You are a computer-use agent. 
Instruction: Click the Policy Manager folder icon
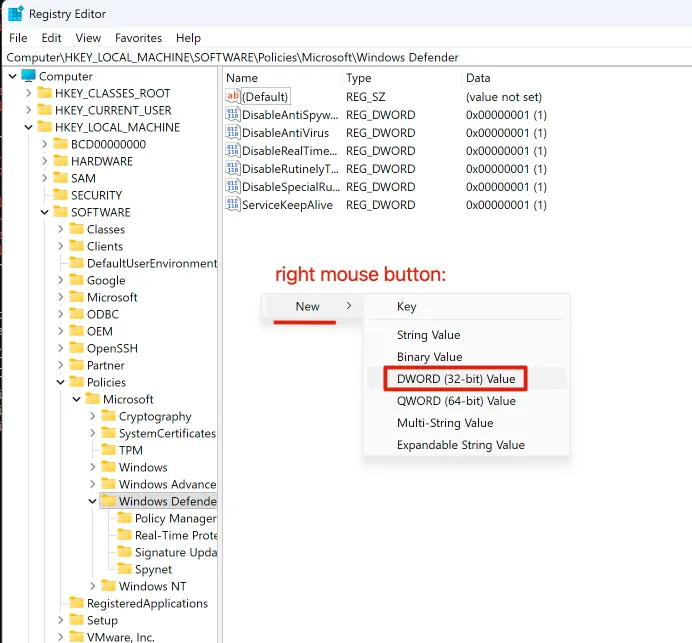tap(125, 518)
